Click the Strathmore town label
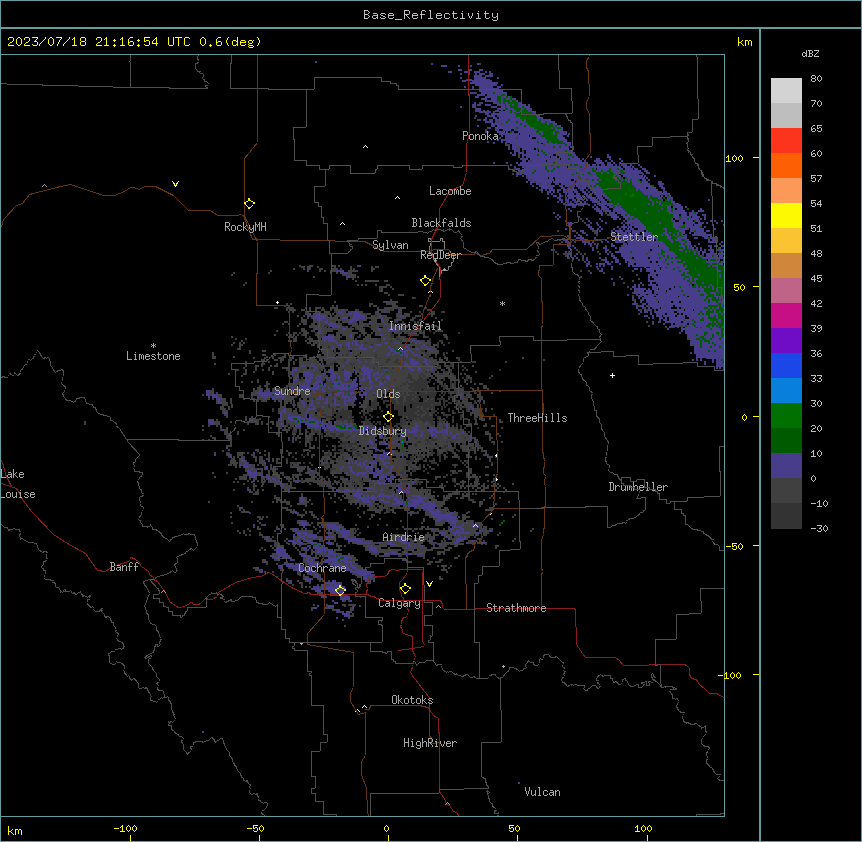The height and width of the screenshot is (842, 862). (516, 608)
